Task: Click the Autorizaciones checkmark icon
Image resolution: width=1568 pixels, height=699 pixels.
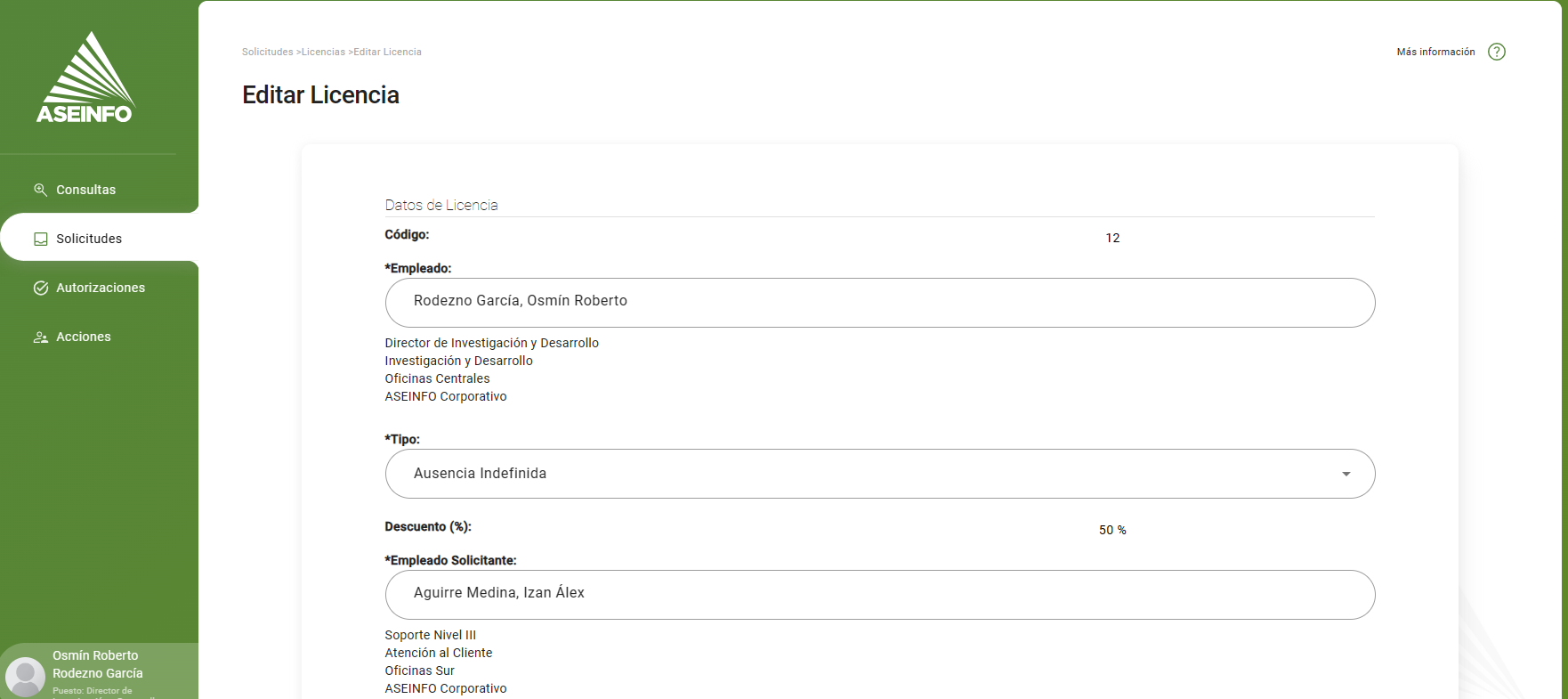Action: (41, 288)
